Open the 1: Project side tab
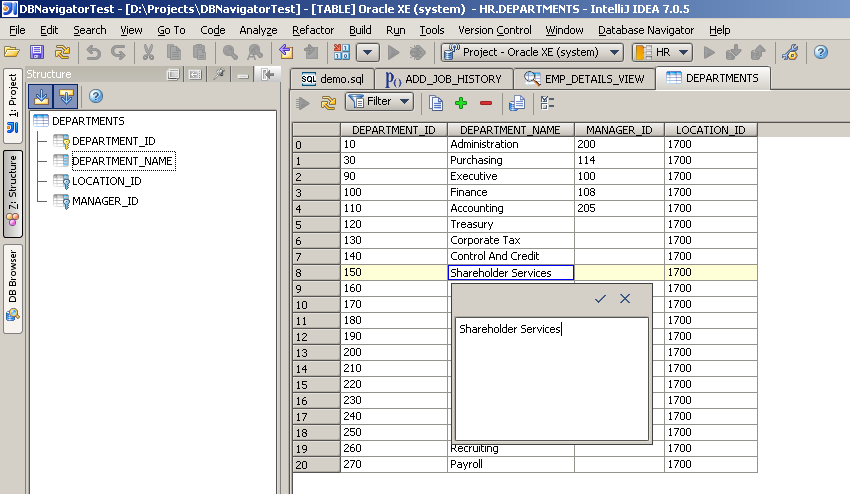Image resolution: width=850 pixels, height=494 pixels. click(x=12, y=105)
